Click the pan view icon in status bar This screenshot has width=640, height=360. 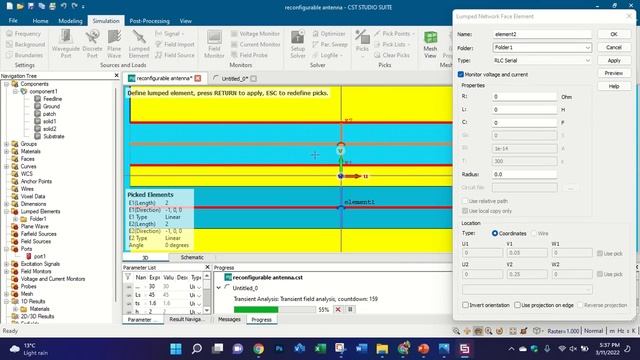pyautogui.click(x=467, y=331)
